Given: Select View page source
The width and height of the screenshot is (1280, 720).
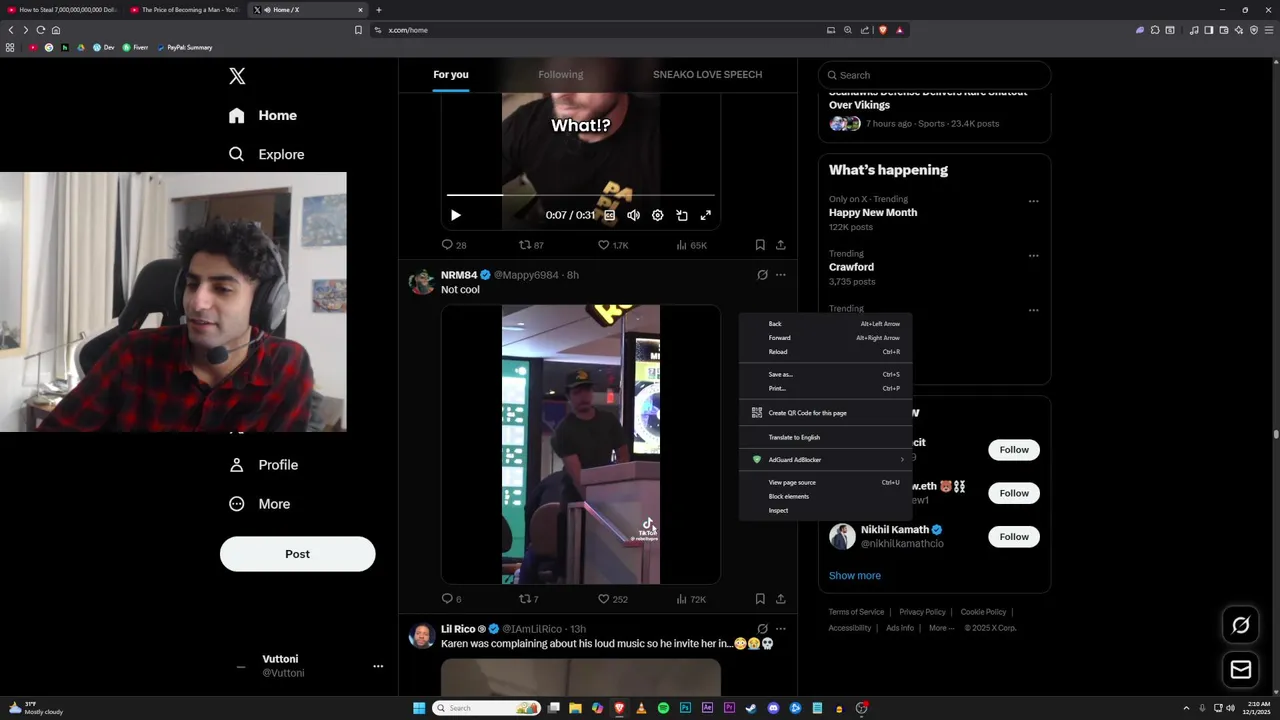Looking at the screenshot, I should click(x=825, y=482).
